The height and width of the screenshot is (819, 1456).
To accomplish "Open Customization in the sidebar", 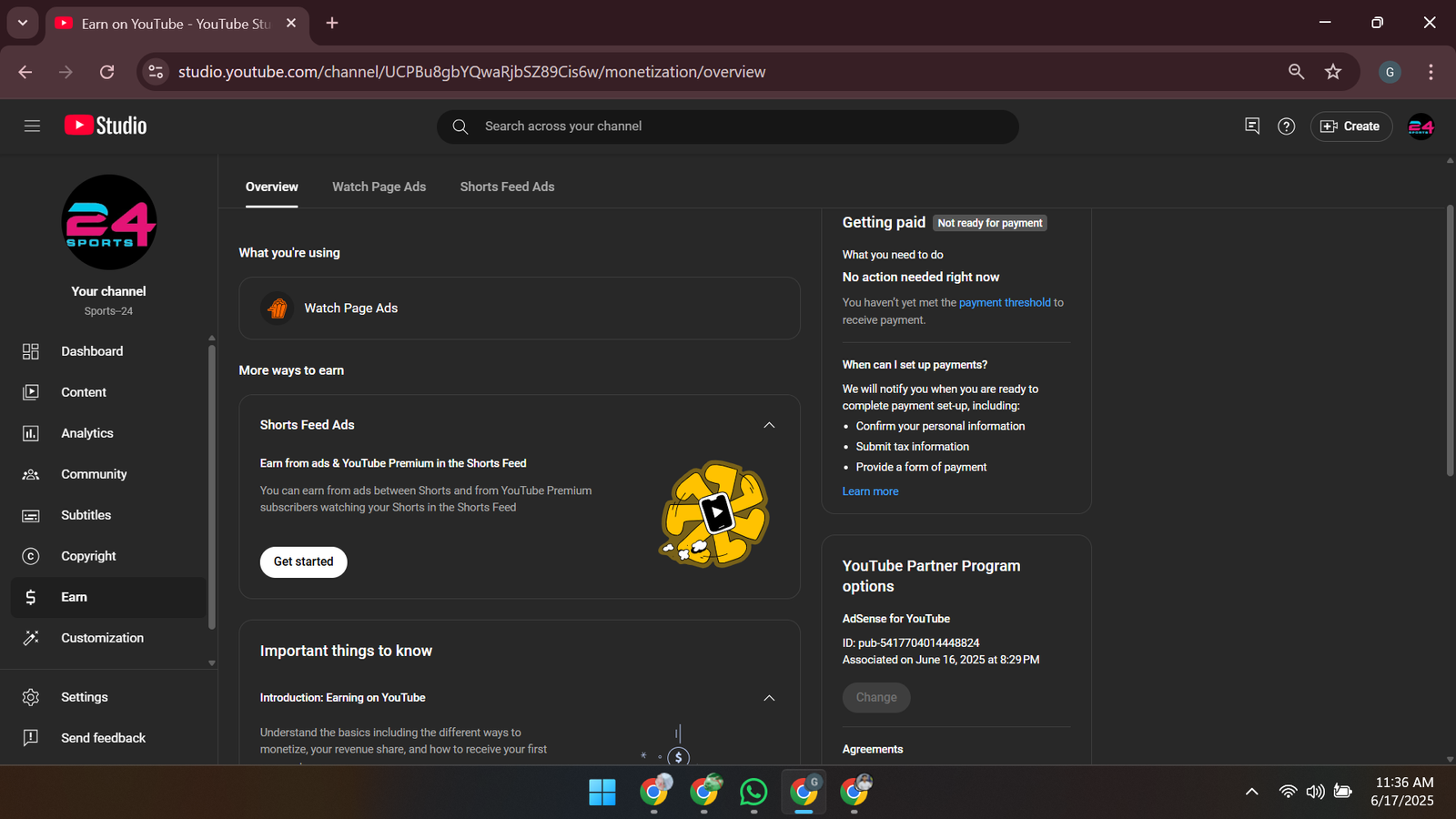I will 109,638.
